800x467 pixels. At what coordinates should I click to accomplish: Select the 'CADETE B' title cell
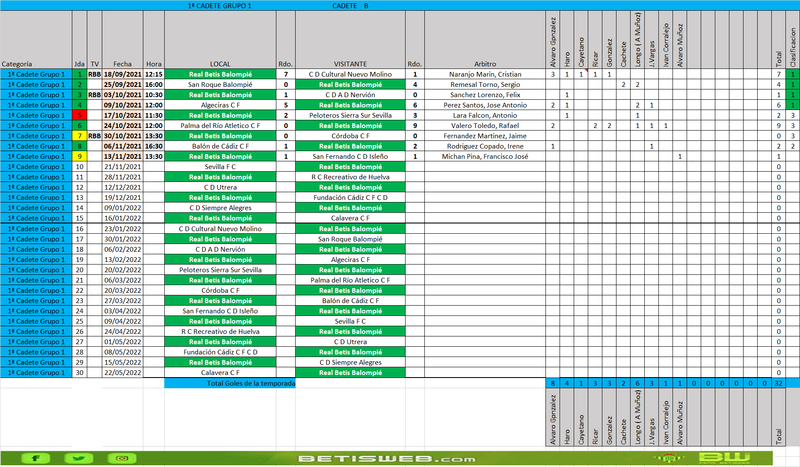point(350,6)
